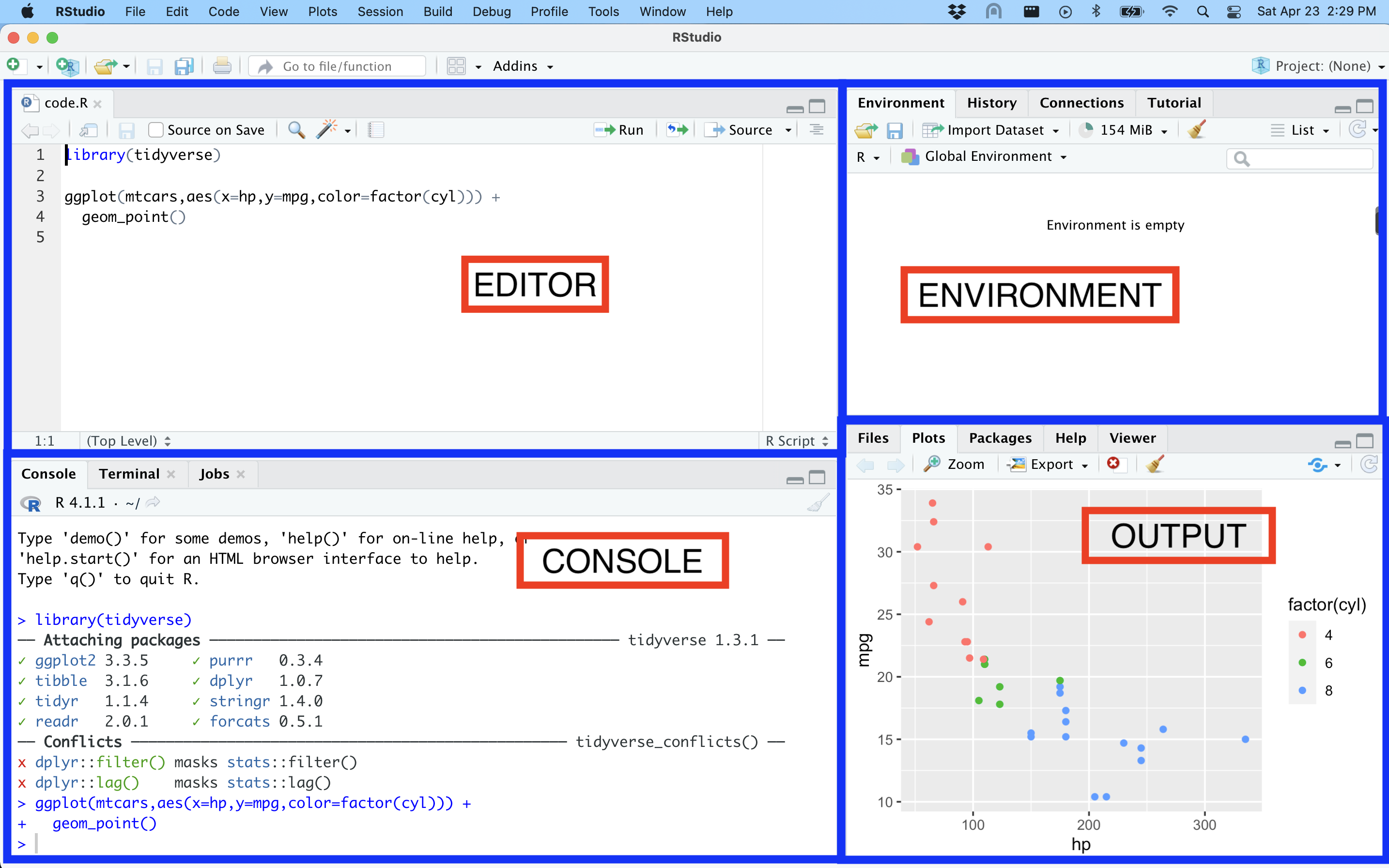This screenshot has width=1389, height=868.
Task: Click the Clear console broom icon
Action: (x=818, y=503)
